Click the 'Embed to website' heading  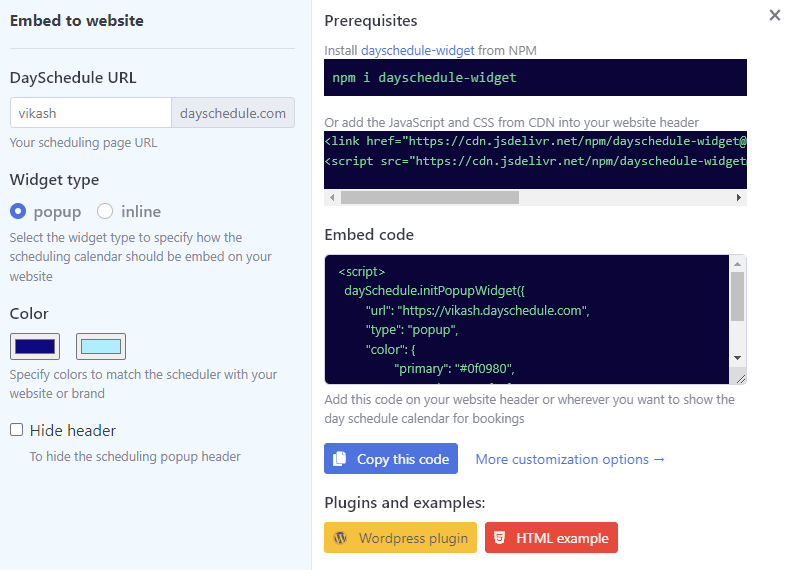click(x=77, y=21)
